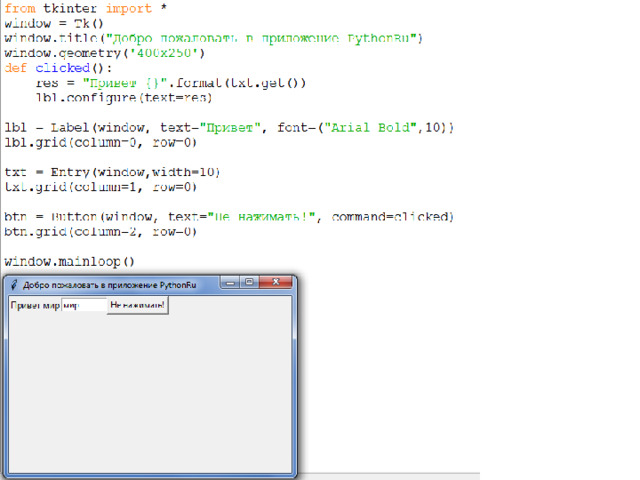This screenshot has height=480, width=640.
Task: Click the window.mainloop() code line
Action: (69, 261)
